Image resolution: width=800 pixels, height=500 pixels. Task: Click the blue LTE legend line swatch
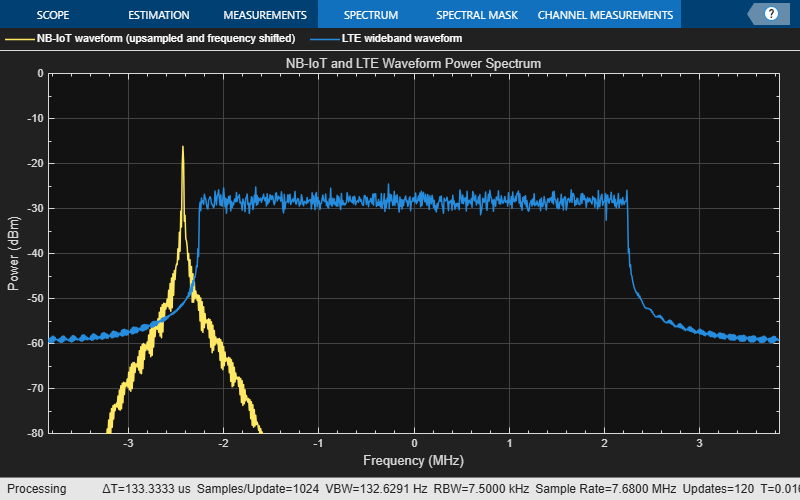(x=321, y=39)
